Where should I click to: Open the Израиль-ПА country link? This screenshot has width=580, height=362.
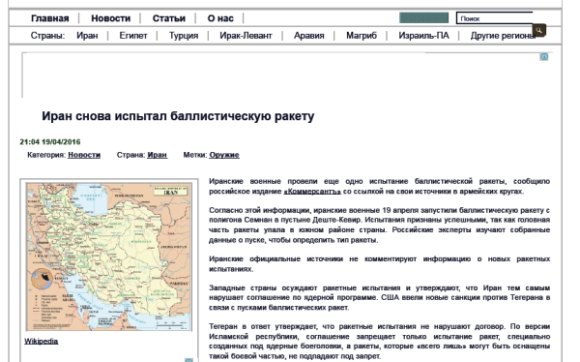click(x=424, y=36)
